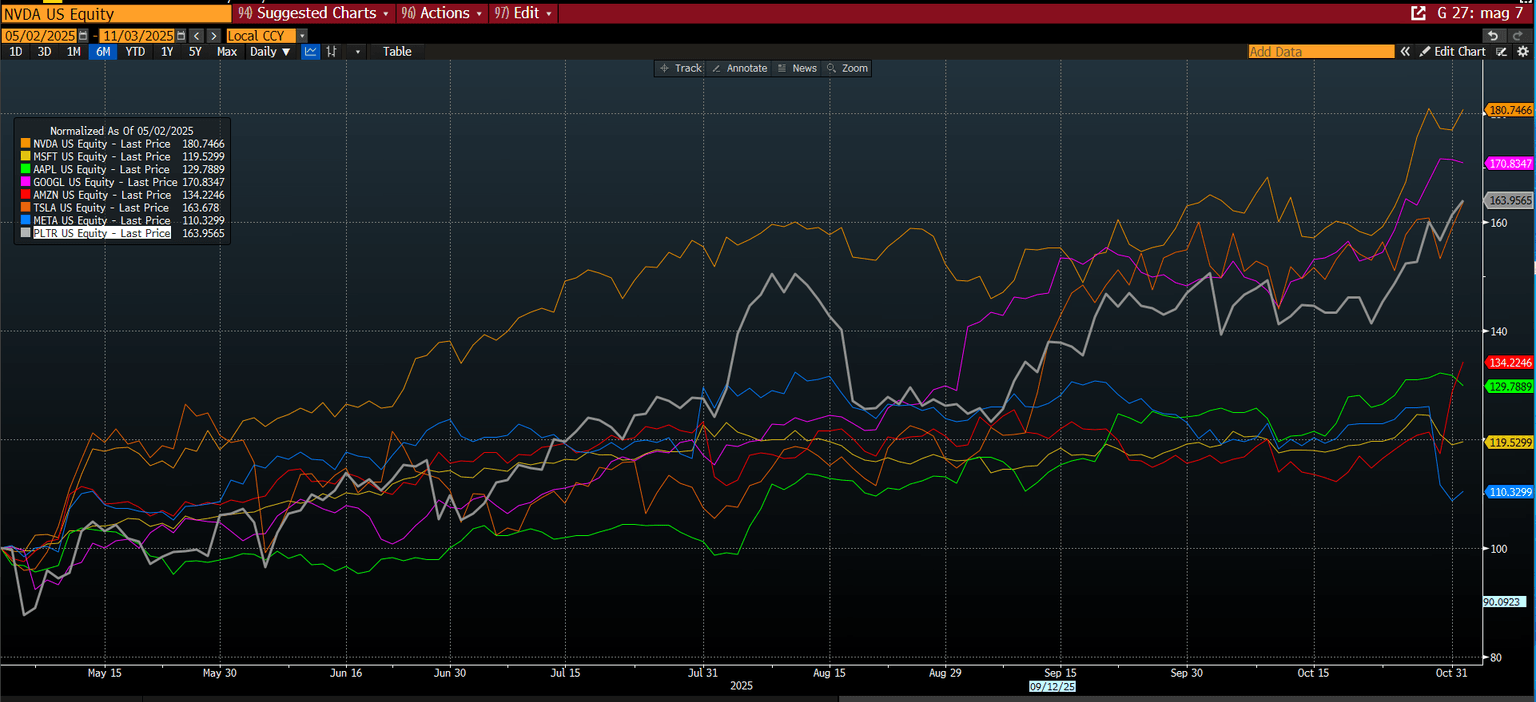1536x702 pixels.
Task: Click the pencil-checklist icon beside Edit Chart
Action: (x=1501, y=52)
